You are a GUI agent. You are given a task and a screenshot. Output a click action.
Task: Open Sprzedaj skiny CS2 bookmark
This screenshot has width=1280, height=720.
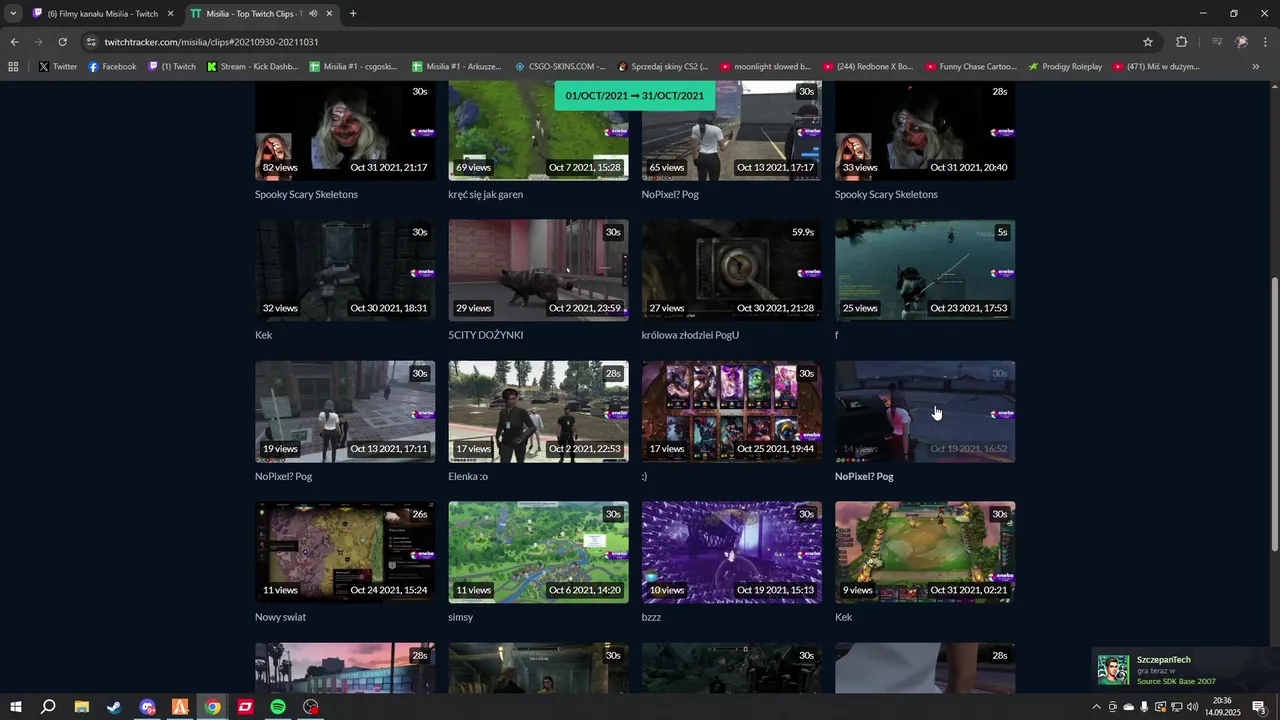point(663,67)
